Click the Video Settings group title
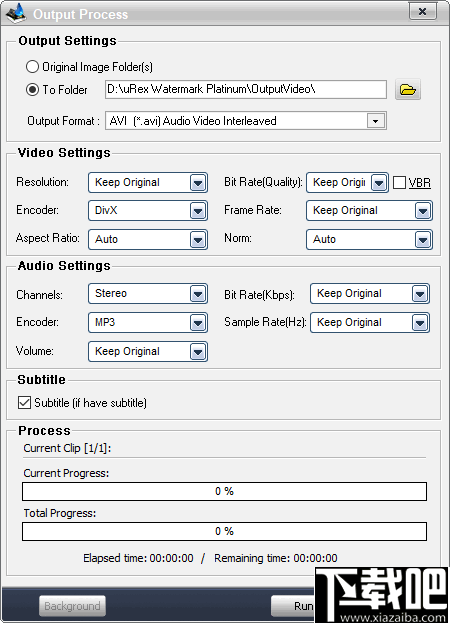 [64, 153]
